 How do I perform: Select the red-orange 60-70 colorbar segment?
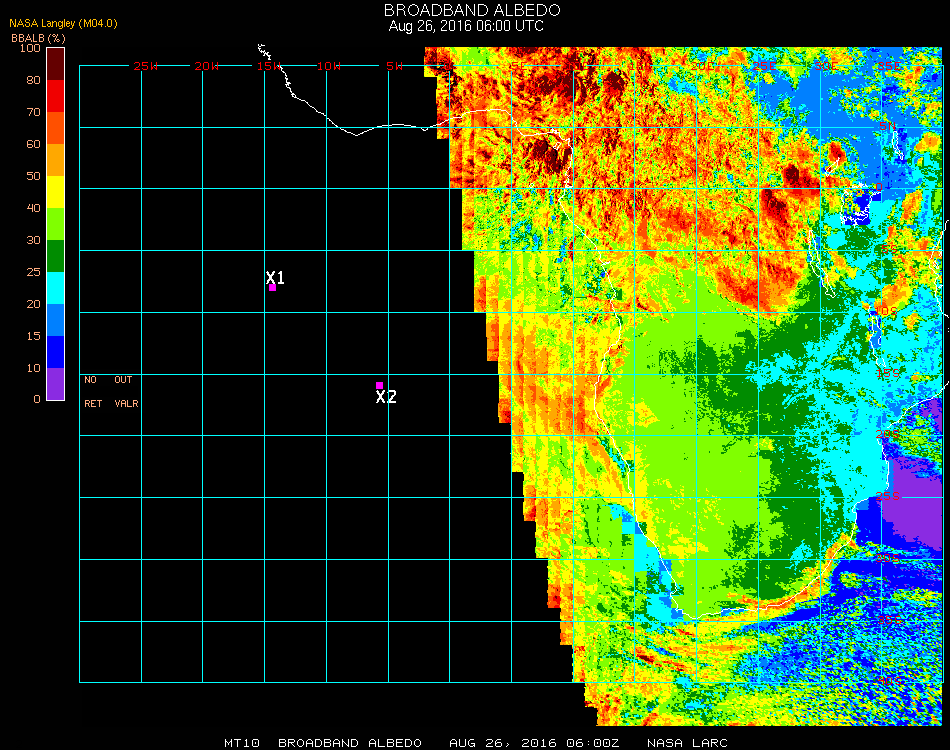[56, 128]
